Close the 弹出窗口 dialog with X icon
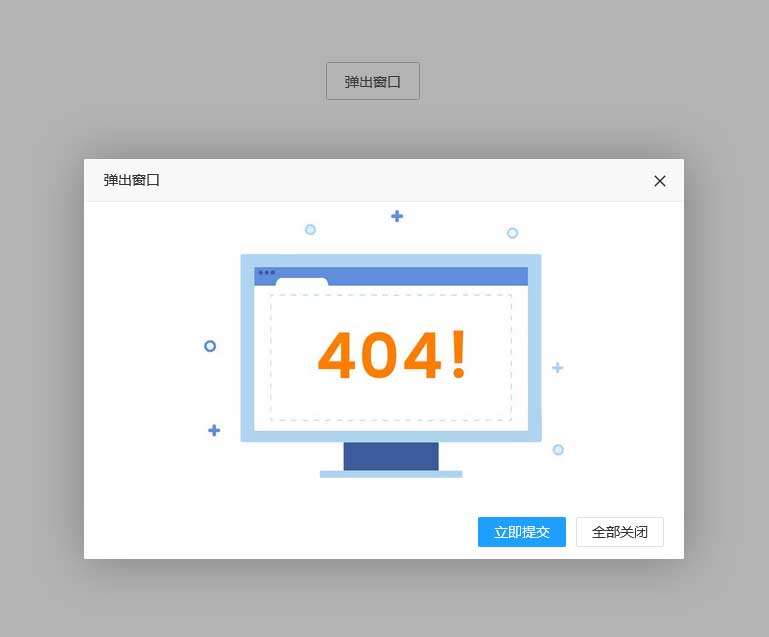The height and width of the screenshot is (637, 769). pyautogui.click(x=660, y=181)
